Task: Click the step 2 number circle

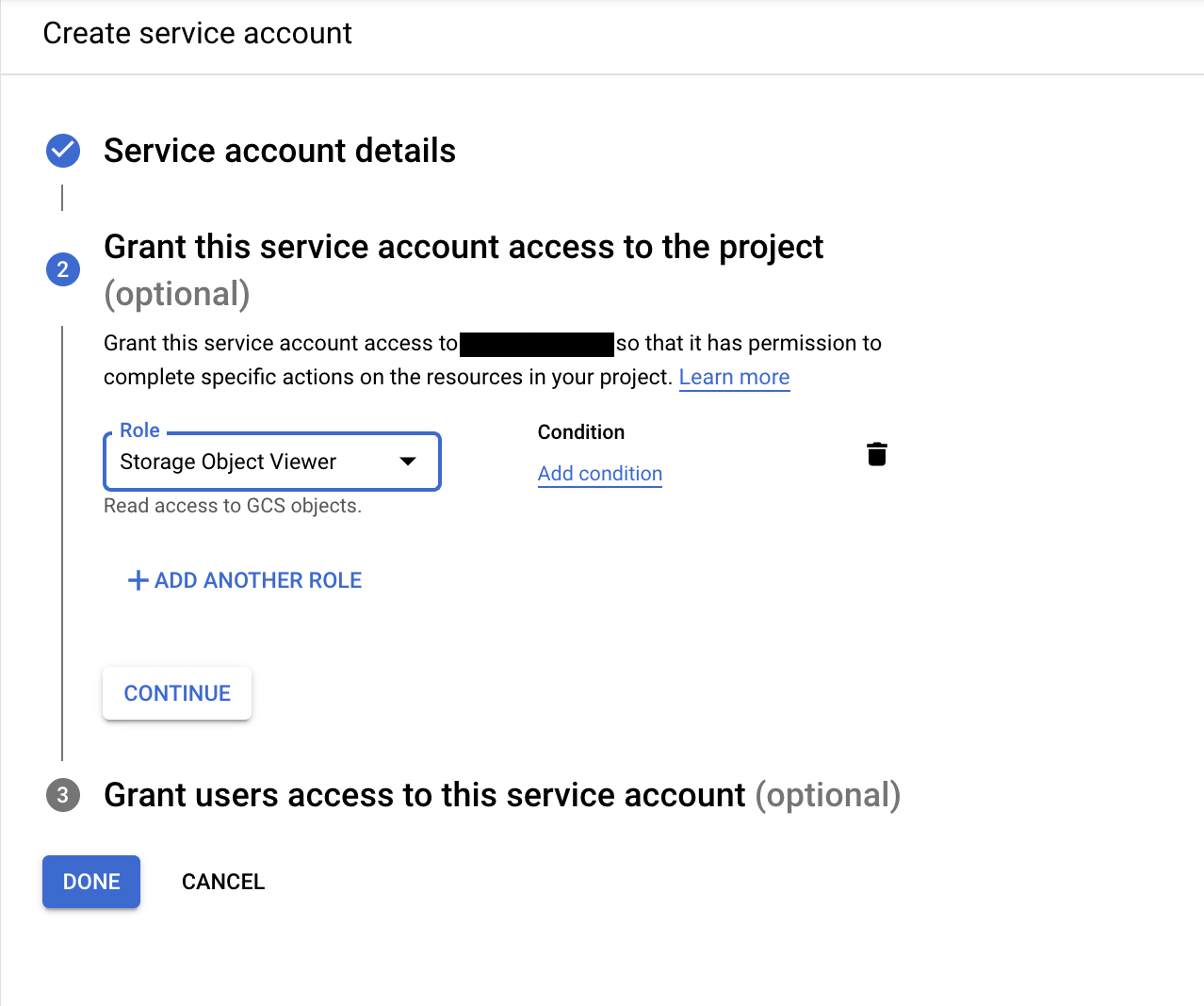Action: click(x=63, y=269)
